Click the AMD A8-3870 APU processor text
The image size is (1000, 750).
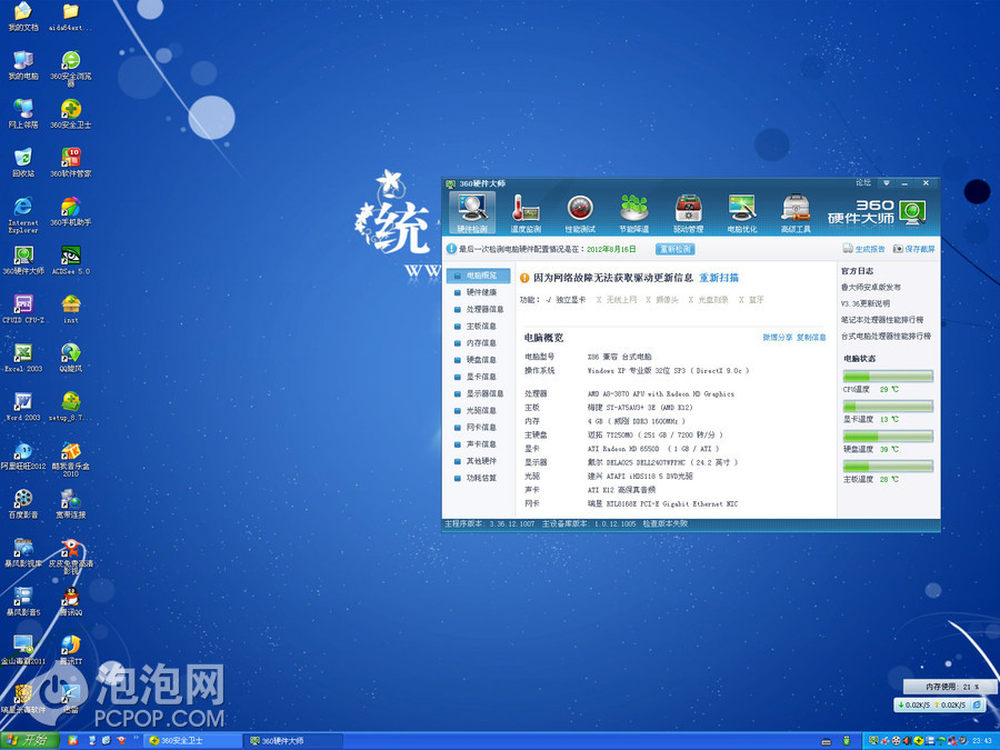(661, 394)
